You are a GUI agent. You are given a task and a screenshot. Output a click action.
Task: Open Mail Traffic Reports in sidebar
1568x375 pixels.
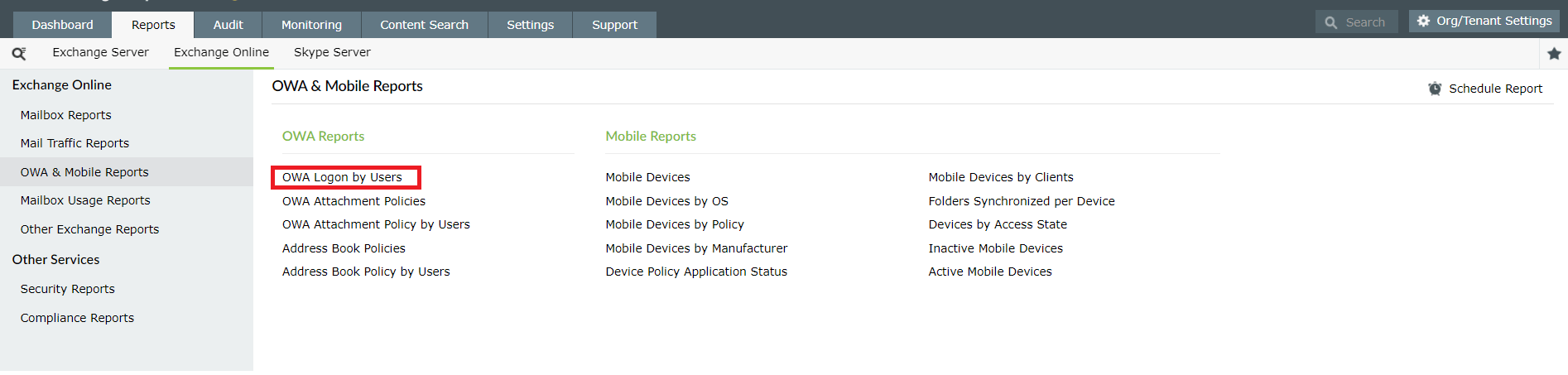(x=75, y=143)
